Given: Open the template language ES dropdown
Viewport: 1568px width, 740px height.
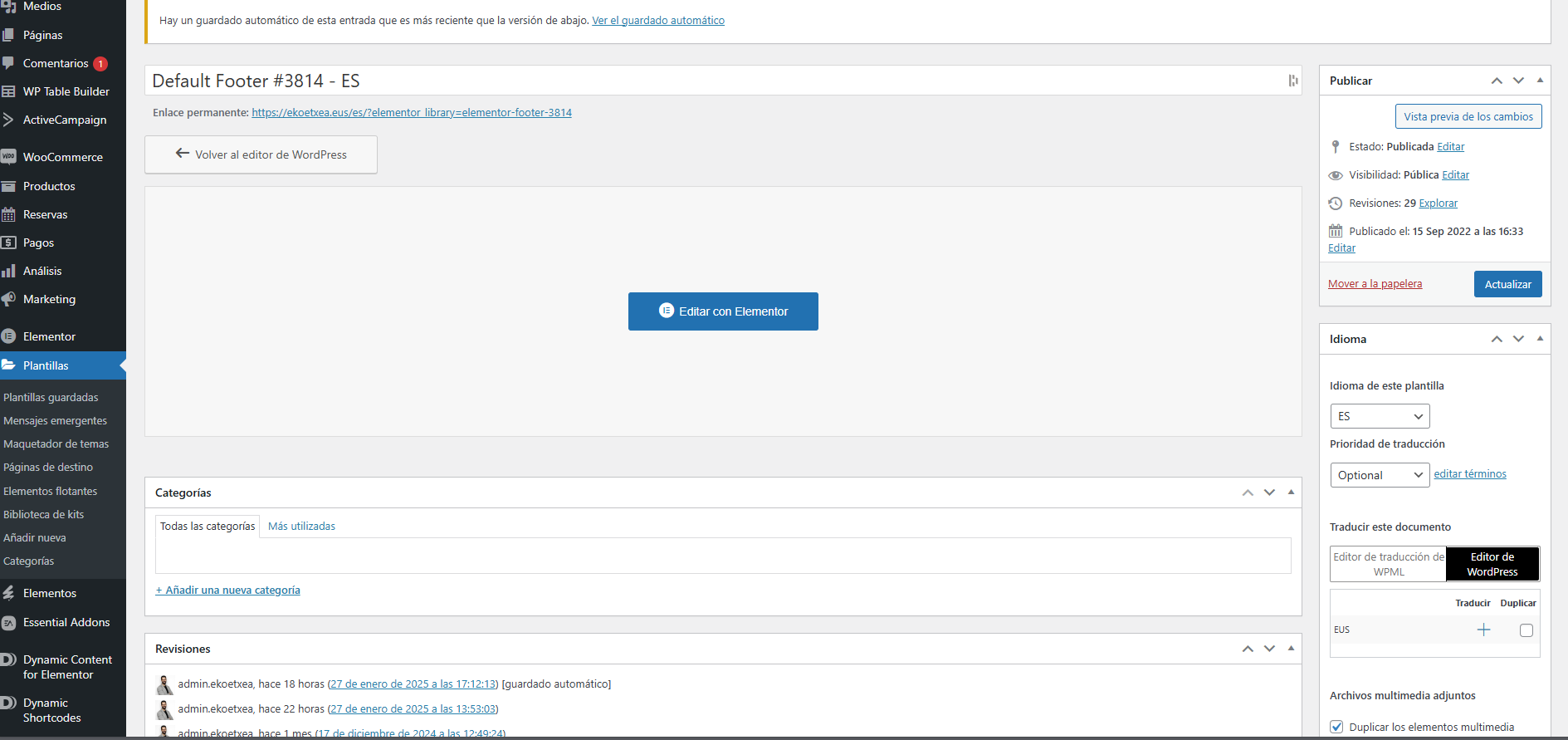Looking at the screenshot, I should point(1380,416).
